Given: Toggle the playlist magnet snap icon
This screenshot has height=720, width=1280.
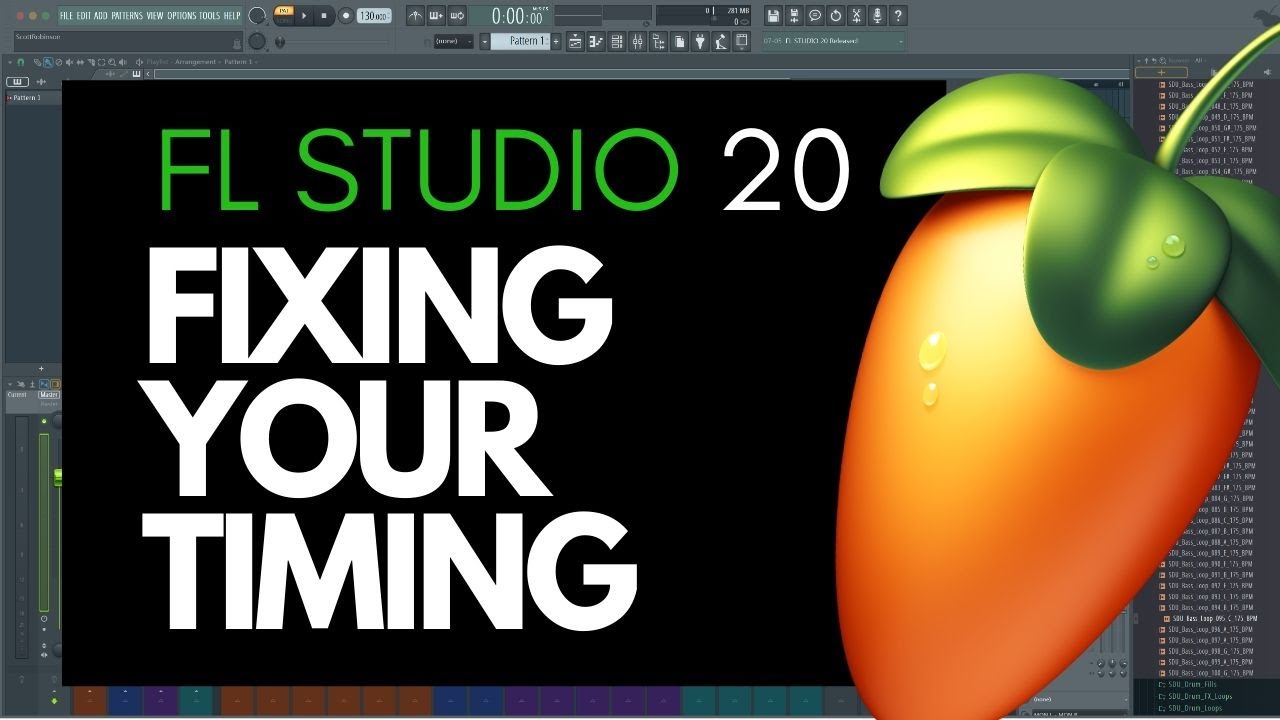Looking at the screenshot, I should (20, 62).
